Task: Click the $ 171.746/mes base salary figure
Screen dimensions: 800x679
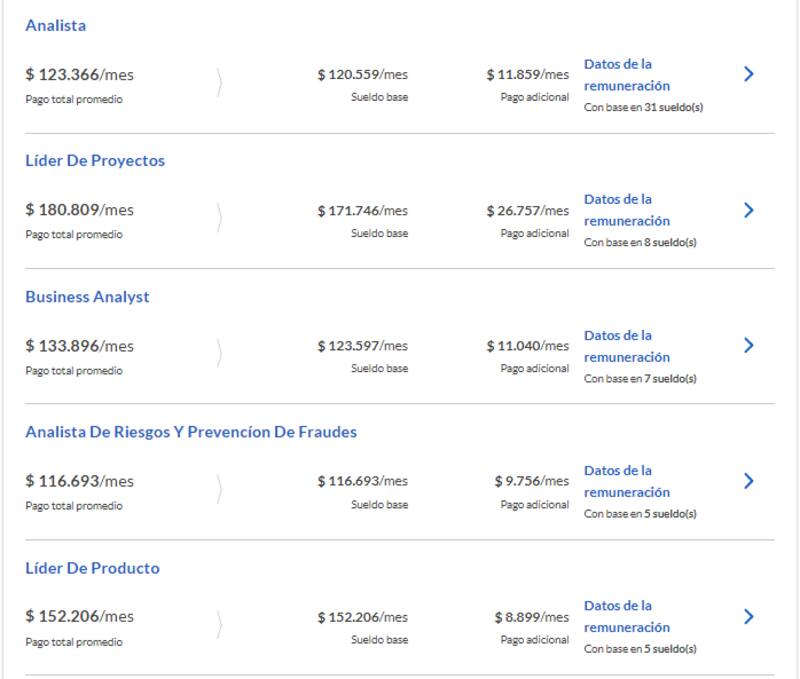Action: point(362,211)
